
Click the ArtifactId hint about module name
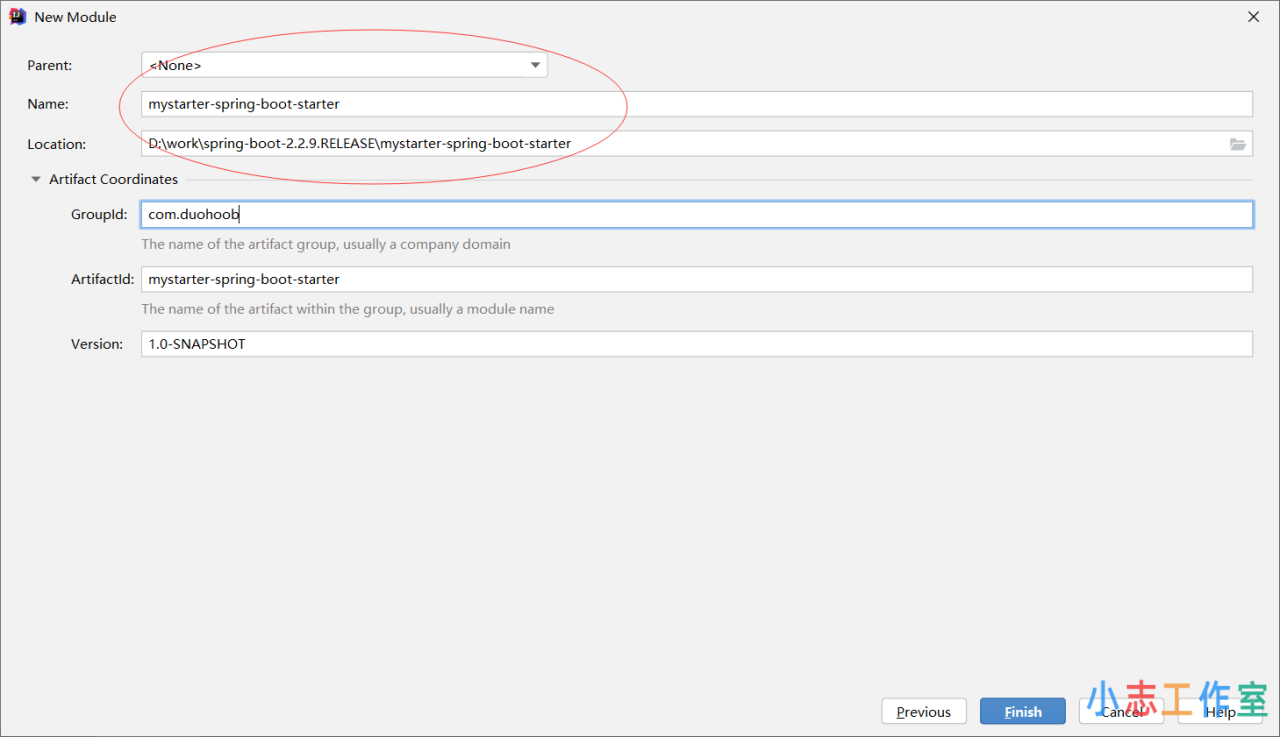(347, 310)
